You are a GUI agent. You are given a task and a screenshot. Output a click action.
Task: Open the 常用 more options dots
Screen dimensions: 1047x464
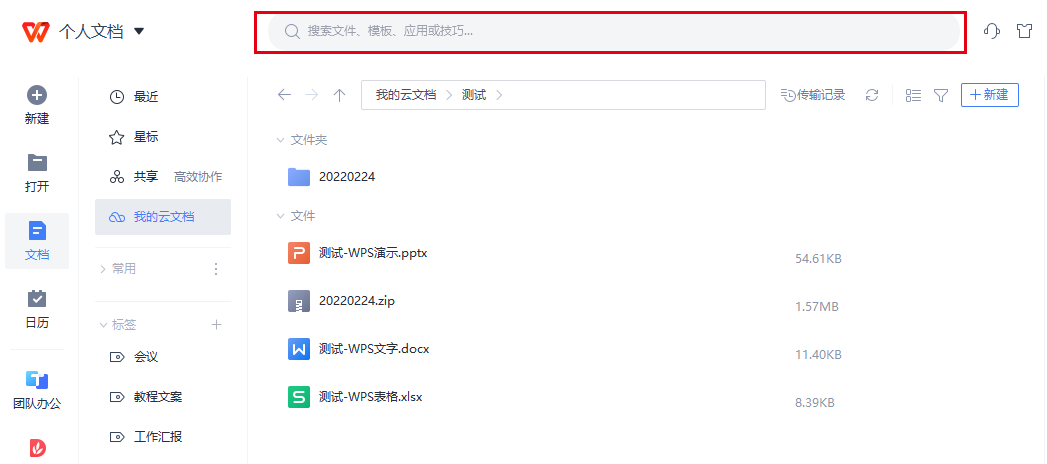[x=216, y=269]
